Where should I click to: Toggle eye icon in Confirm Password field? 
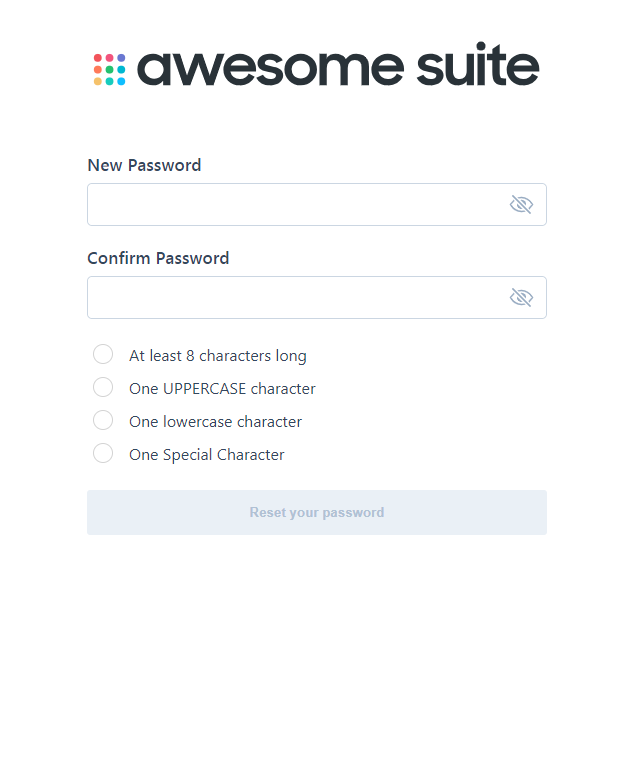(521, 297)
